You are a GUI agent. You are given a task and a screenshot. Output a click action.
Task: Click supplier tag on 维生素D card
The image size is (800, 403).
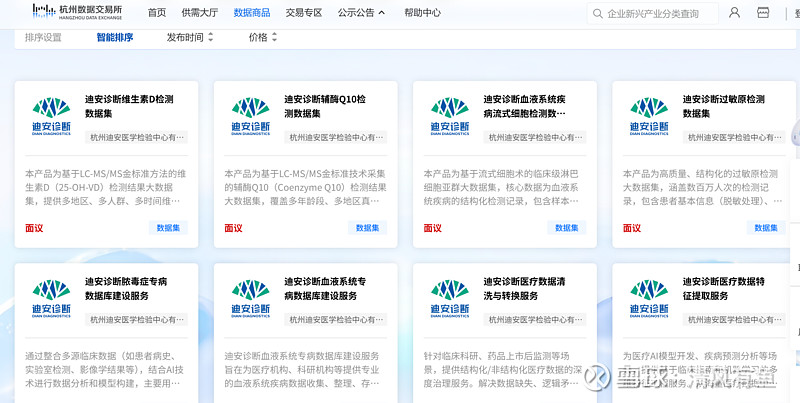click(x=136, y=137)
